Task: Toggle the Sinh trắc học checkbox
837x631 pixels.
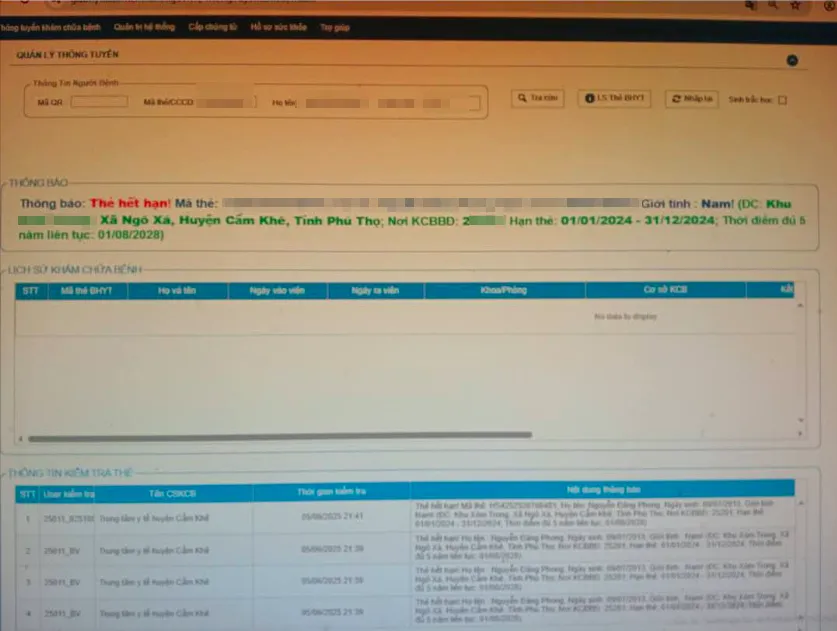Action: pyautogui.click(x=783, y=100)
